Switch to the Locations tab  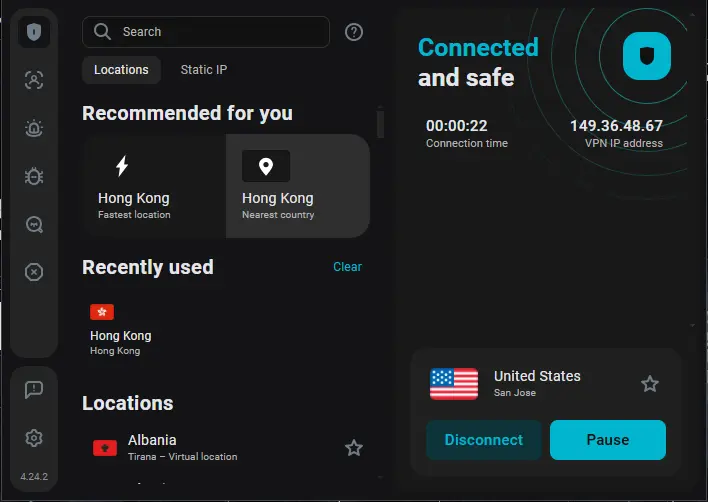[x=121, y=70]
